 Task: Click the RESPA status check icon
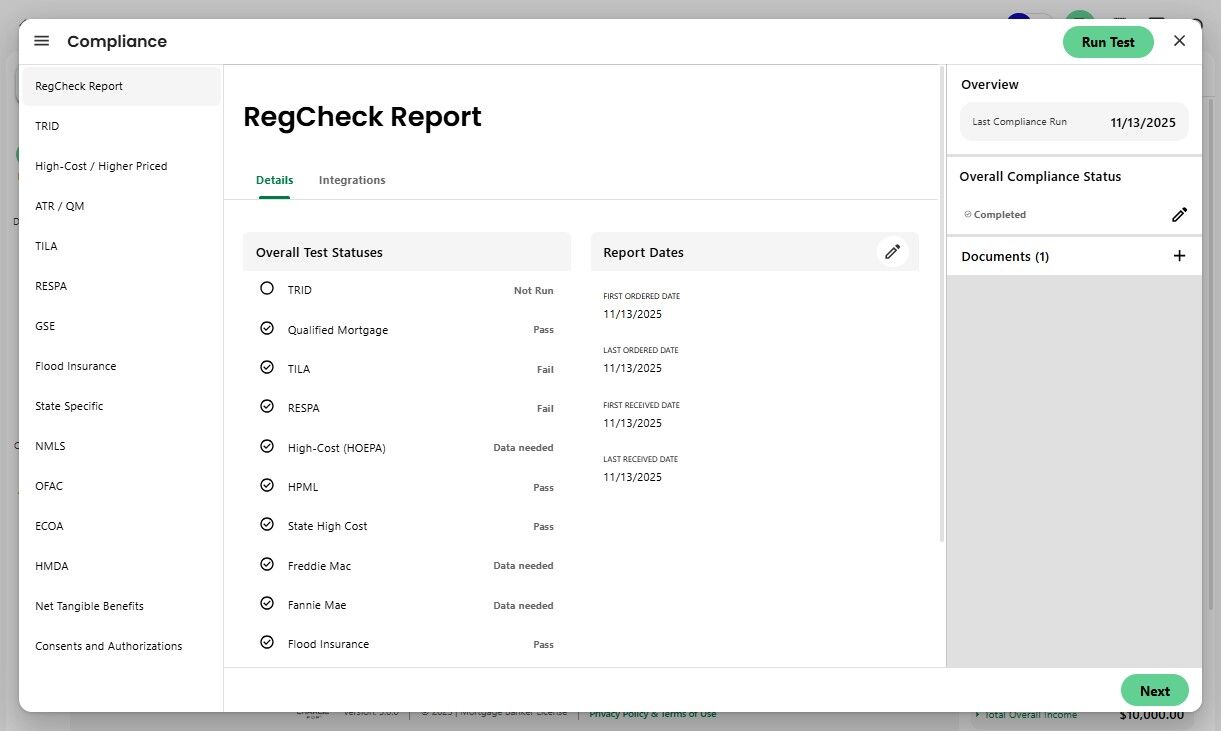pyautogui.click(x=266, y=406)
